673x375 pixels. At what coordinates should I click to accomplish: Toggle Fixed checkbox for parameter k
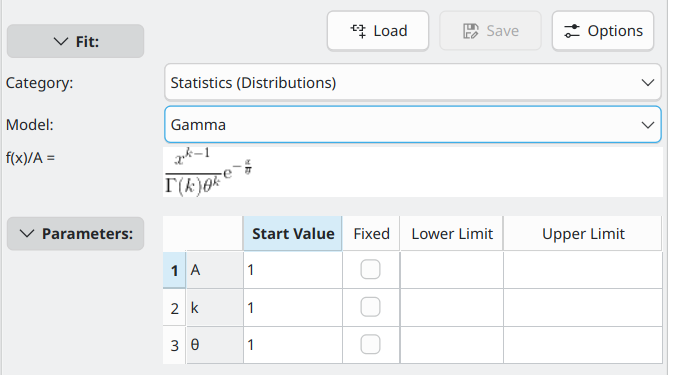click(370, 307)
